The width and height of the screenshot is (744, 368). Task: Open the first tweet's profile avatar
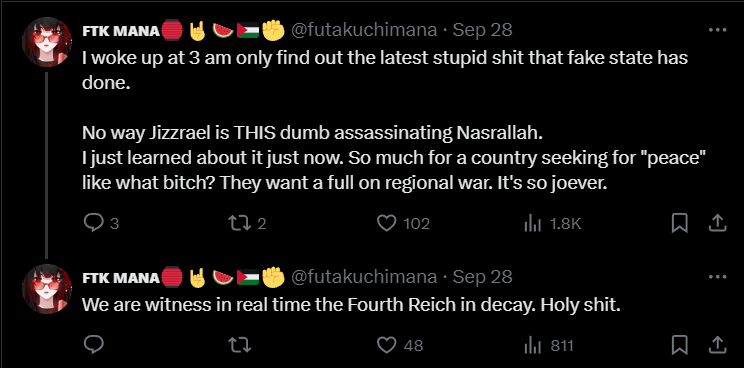[x=47, y=42]
